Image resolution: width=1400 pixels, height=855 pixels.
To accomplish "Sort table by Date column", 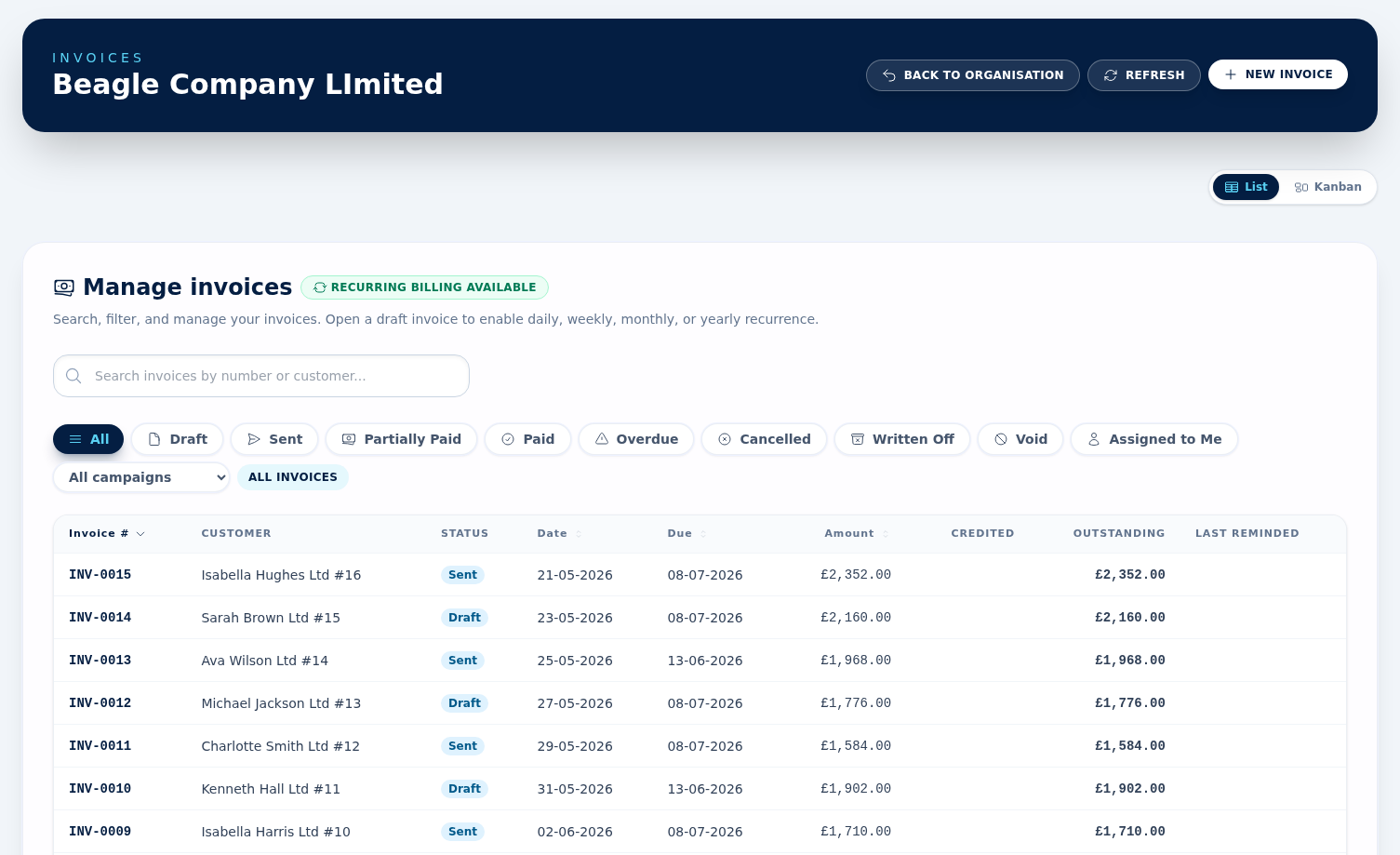I will pos(559,534).
